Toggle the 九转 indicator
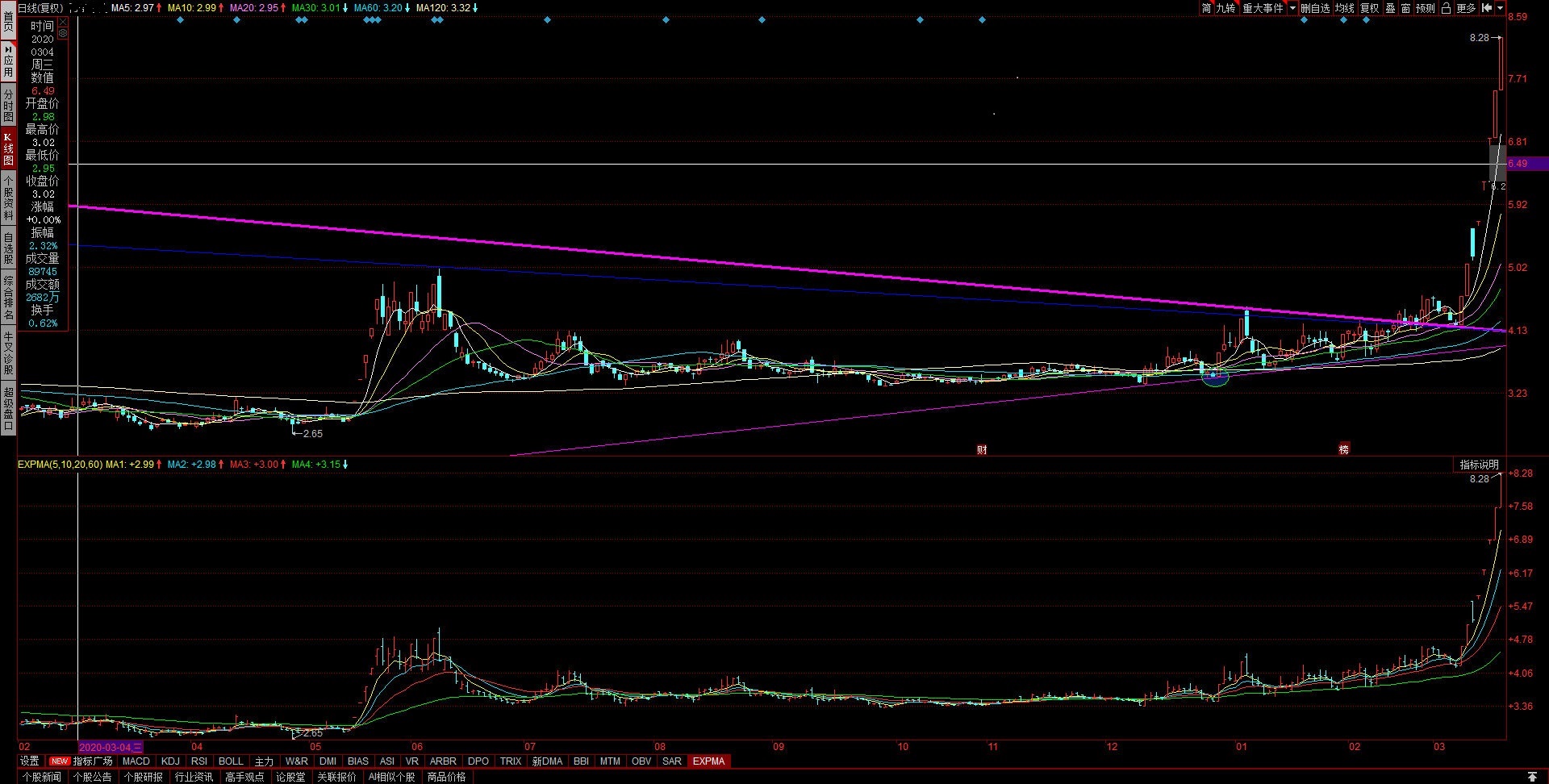 tap(1226, 8)
